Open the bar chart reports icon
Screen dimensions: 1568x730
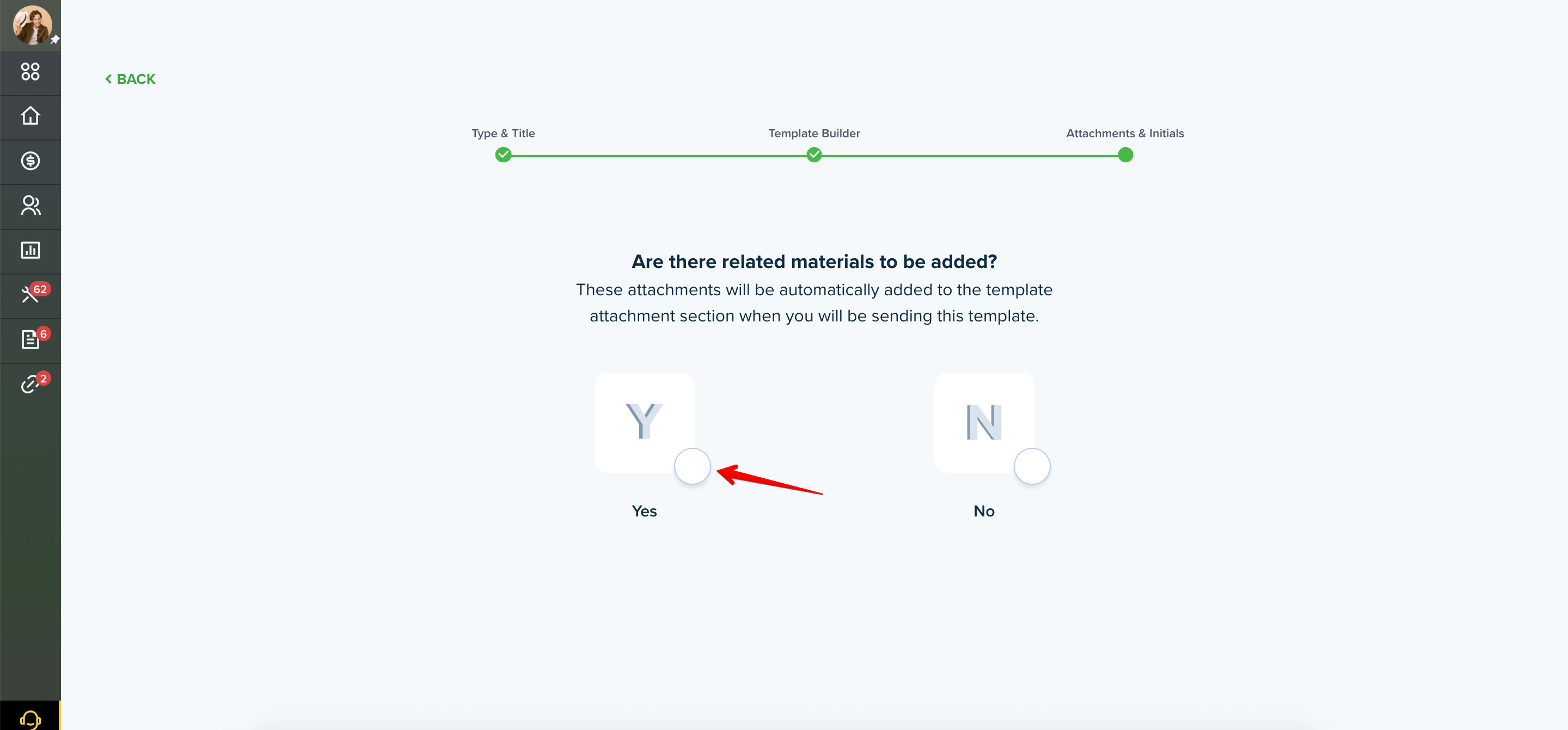(30, 250)
